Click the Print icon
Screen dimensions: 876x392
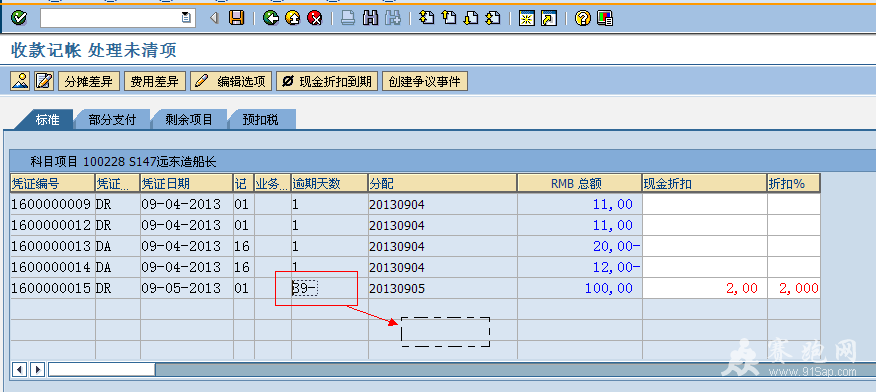[348, 18]
